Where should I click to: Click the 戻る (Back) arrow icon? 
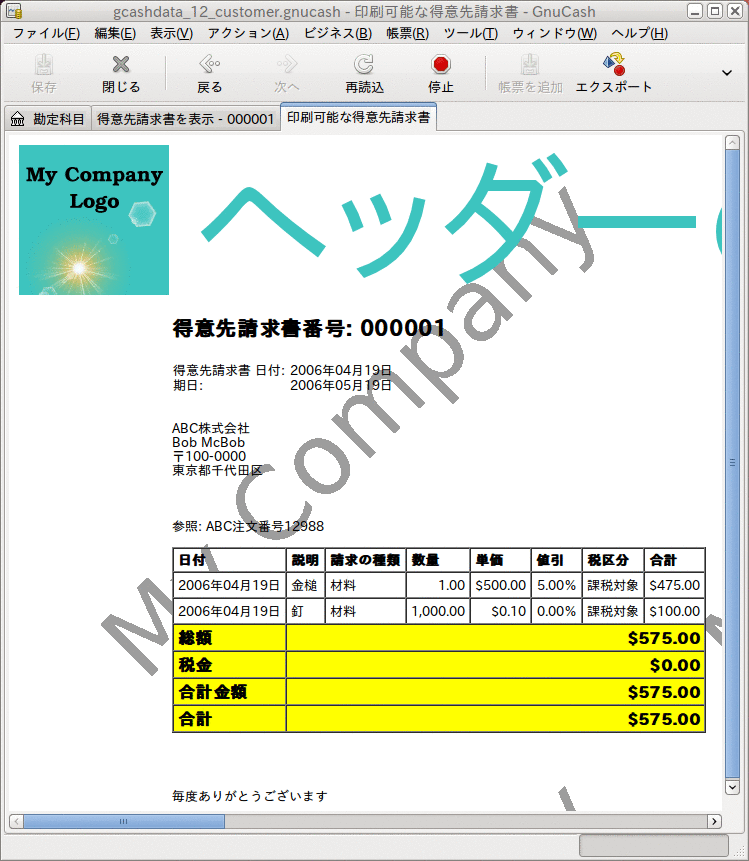(x=209, y=66)
